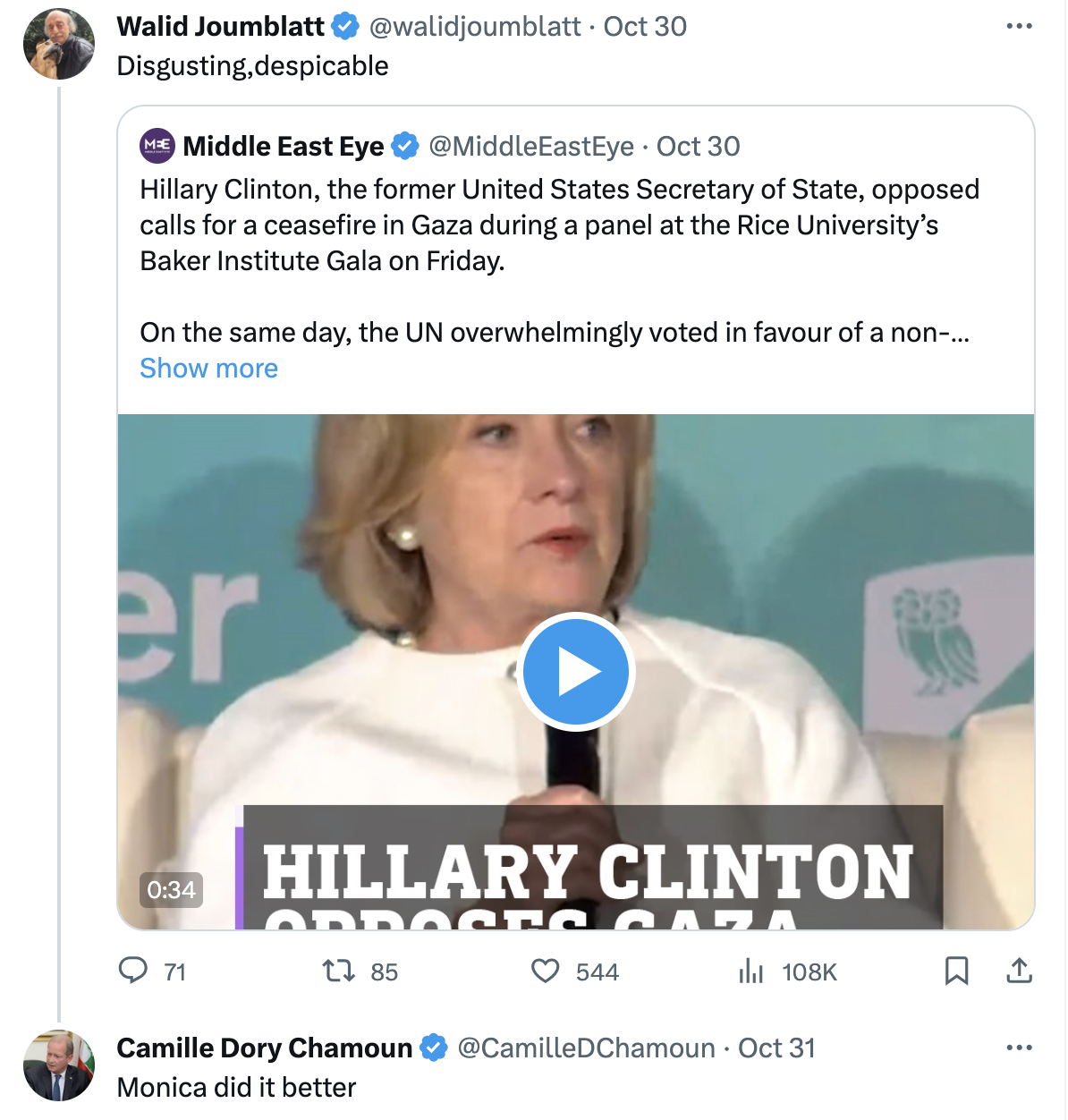Image resolution: width=1068 pixels, height=1120 pixels.
Task: Open the quoted Middle East Eye tweet text
Action: [x=559, y=225]
